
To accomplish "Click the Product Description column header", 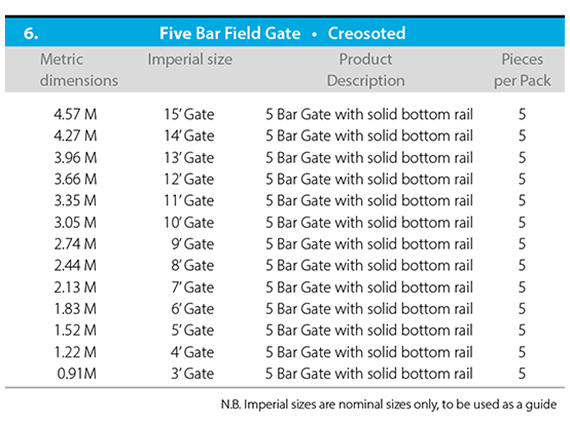I will coord(366,69).
